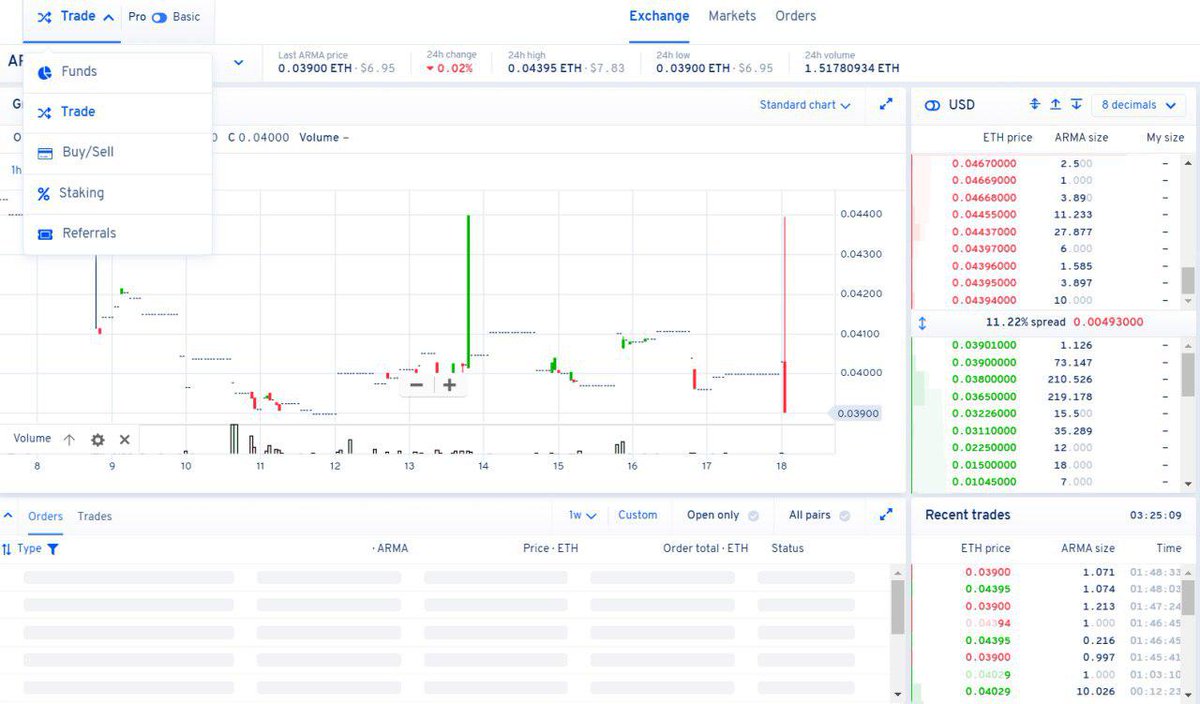This screenshot has width=1200, height=704.
Task: Zoom in the chart with plus
Action: [450, 384]
